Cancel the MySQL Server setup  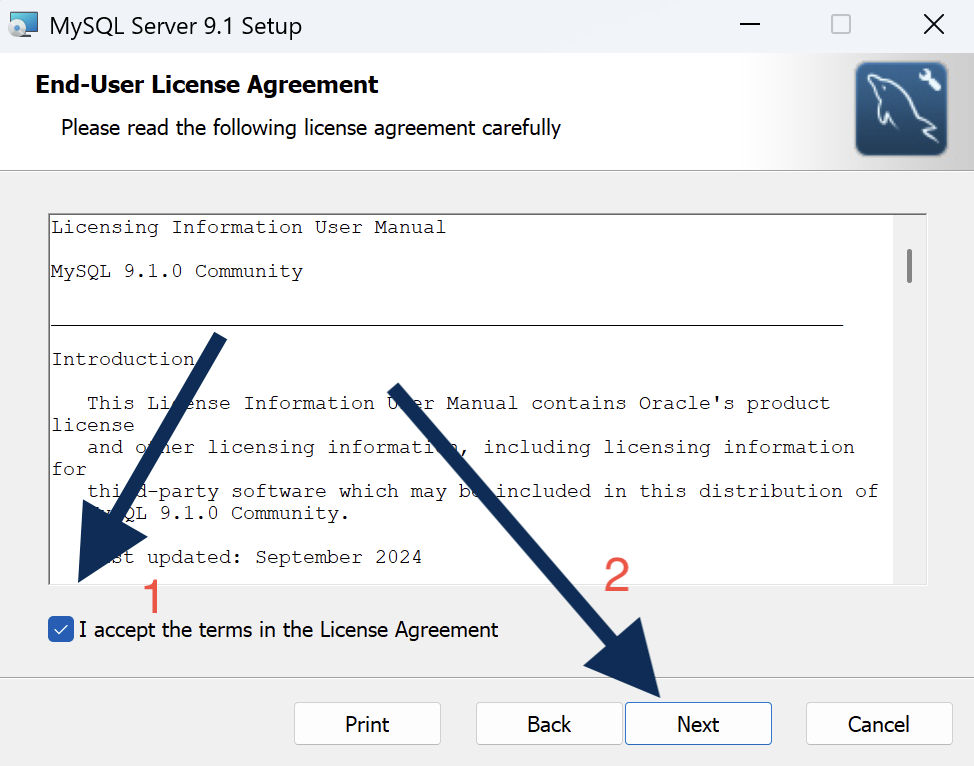pos(879,724)
